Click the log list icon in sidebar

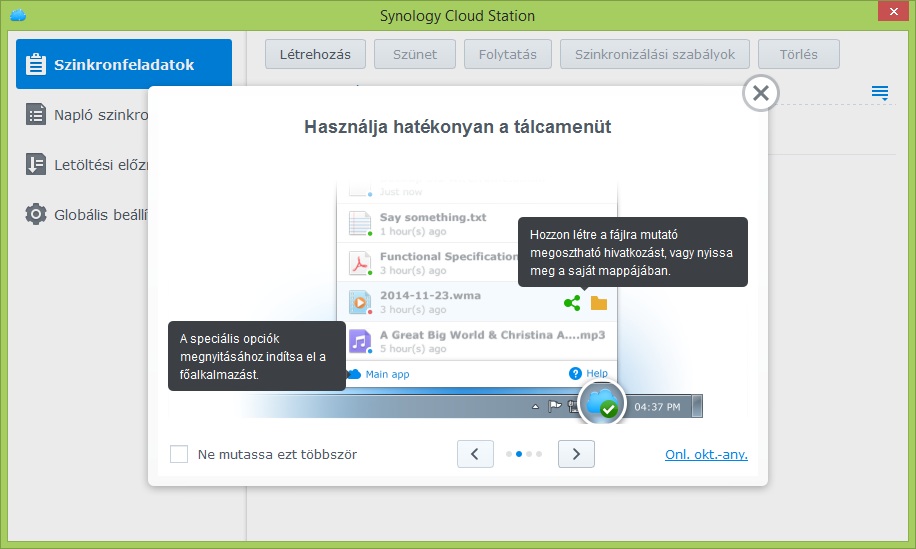[36, 114]
